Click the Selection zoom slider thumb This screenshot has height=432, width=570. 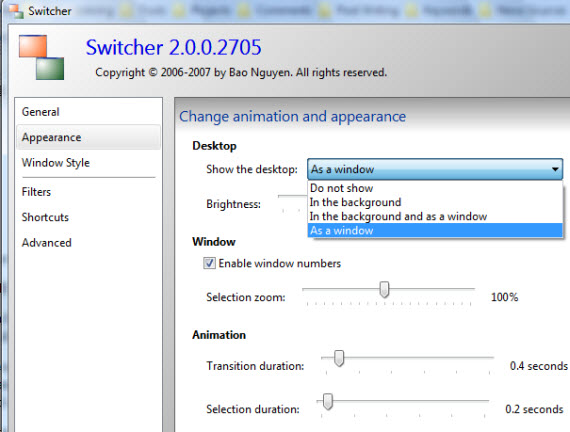pos(384,289)
